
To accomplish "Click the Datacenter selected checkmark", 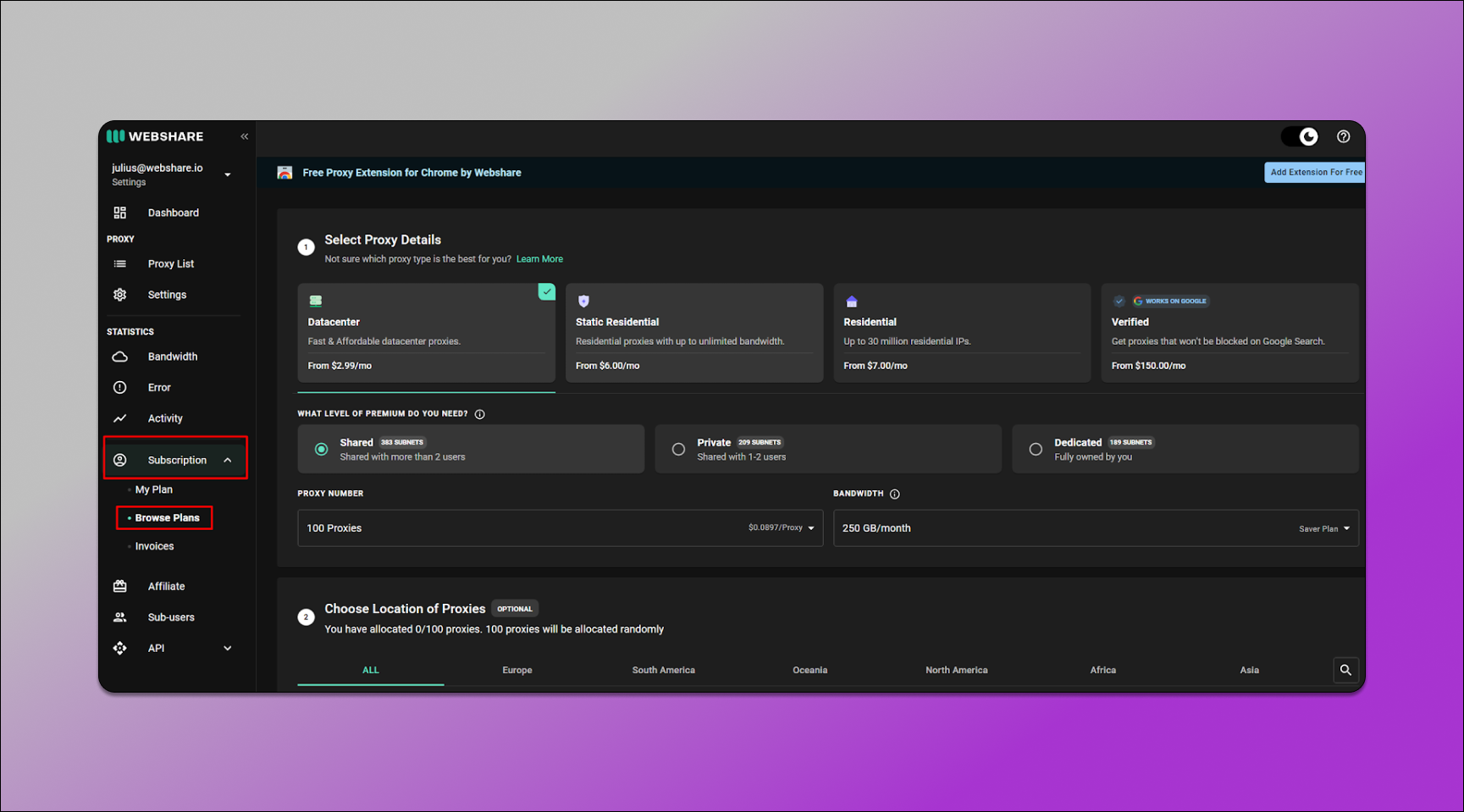I will [x=547, y=291].
